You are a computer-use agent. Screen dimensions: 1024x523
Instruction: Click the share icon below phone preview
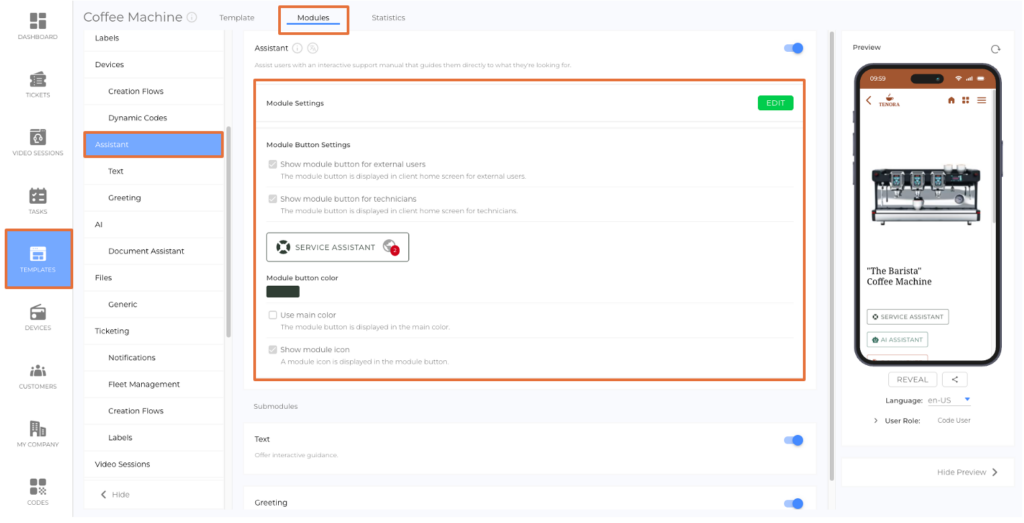coord(955,380)
